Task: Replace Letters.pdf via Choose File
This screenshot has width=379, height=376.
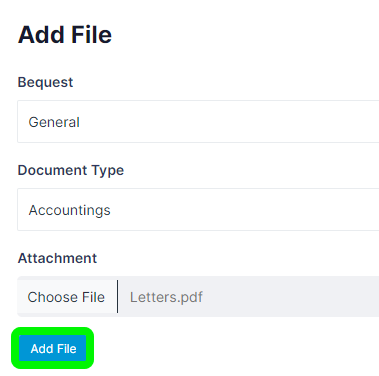Action: 67,297
